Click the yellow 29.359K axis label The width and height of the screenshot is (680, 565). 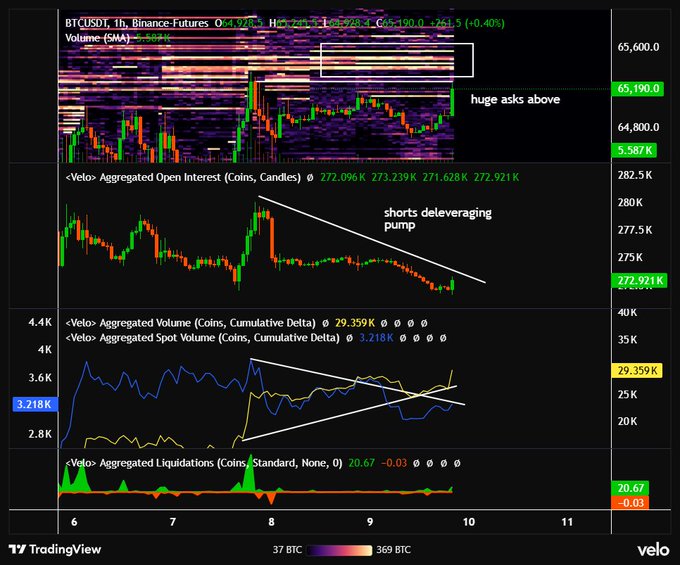(x=637, y=371)
